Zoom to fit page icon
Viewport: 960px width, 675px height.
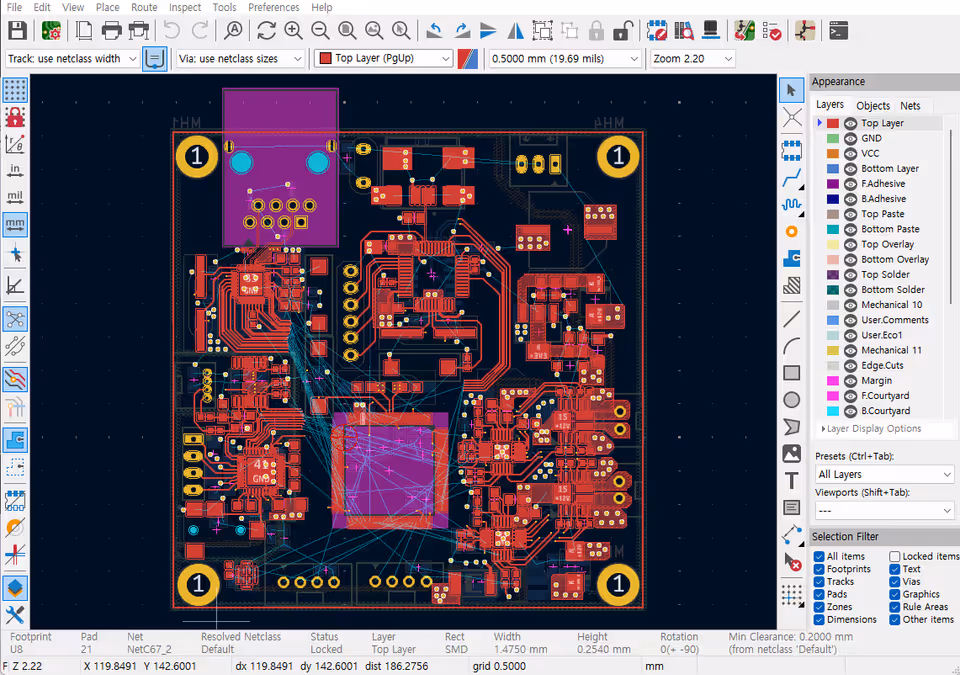pos(347,31)
